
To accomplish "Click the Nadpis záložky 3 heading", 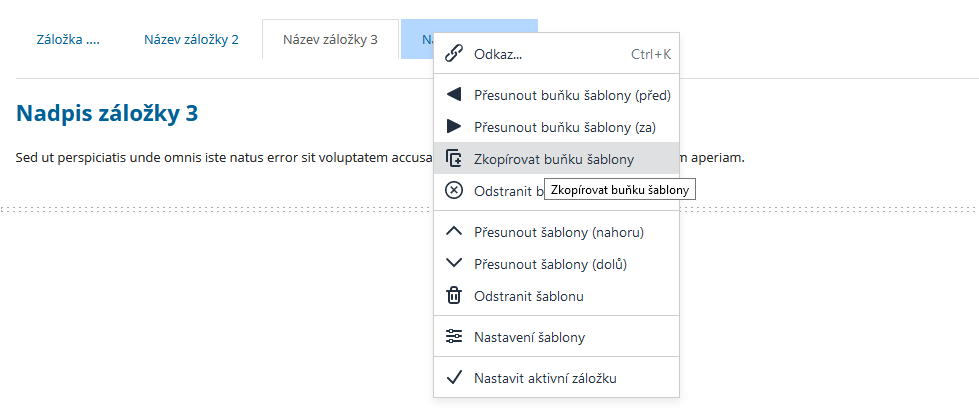I will click(x=106, y=113).
